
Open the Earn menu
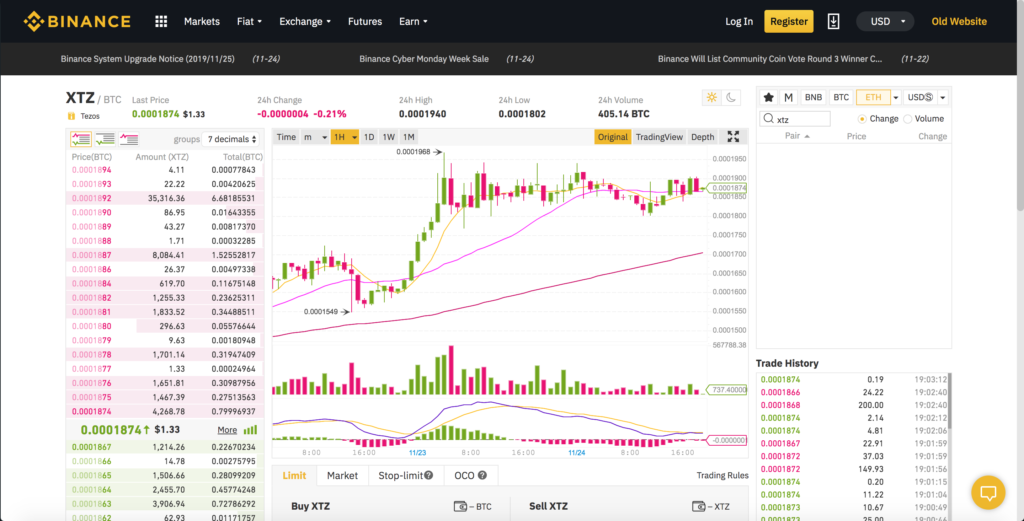[x=413, y=22]
